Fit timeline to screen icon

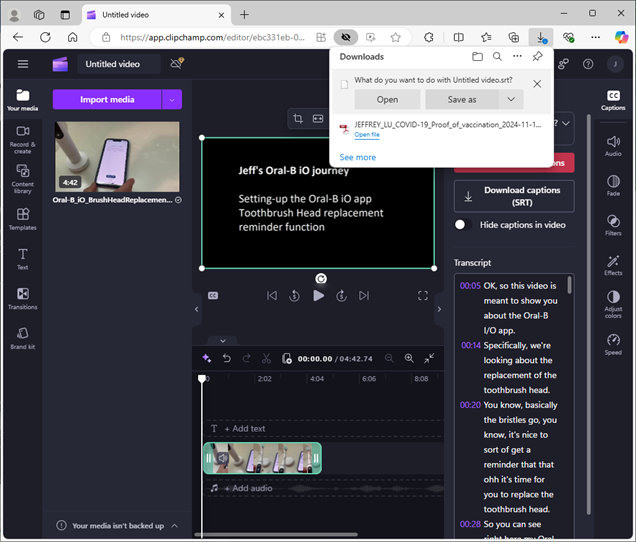point(429,358)
